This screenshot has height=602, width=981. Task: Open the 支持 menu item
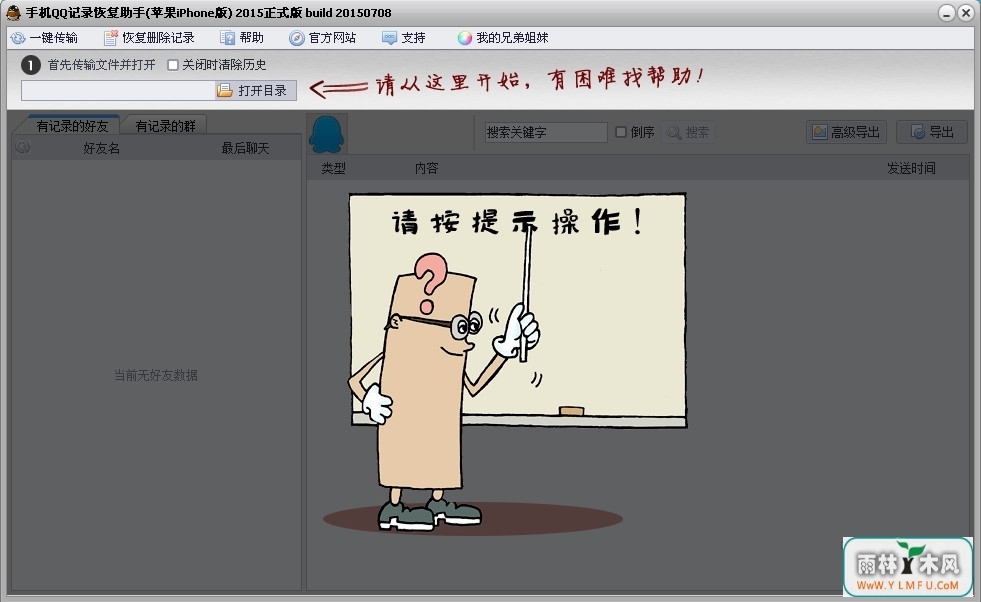[404, 38]
